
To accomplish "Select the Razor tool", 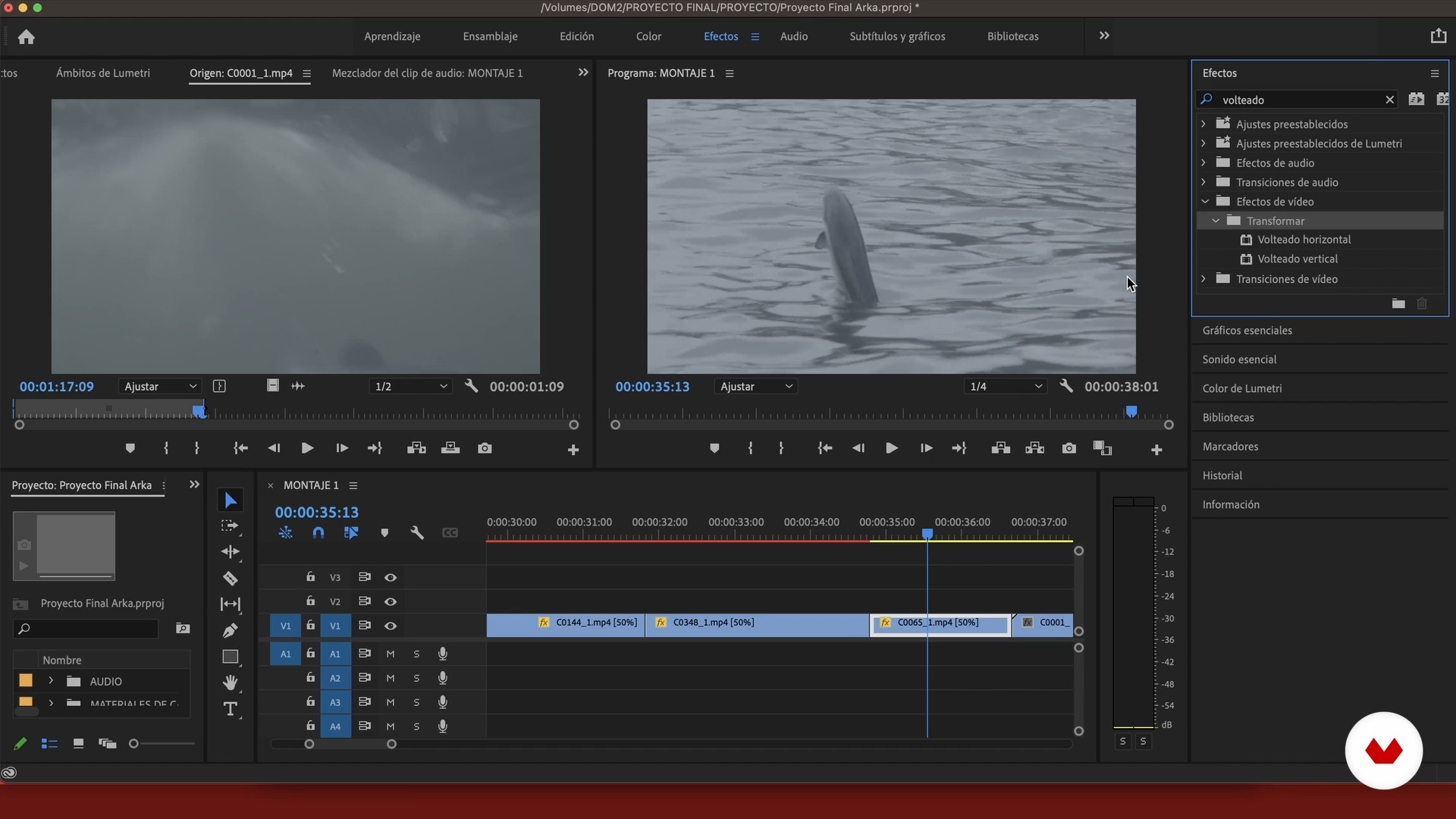I will [x=231, y=579].
